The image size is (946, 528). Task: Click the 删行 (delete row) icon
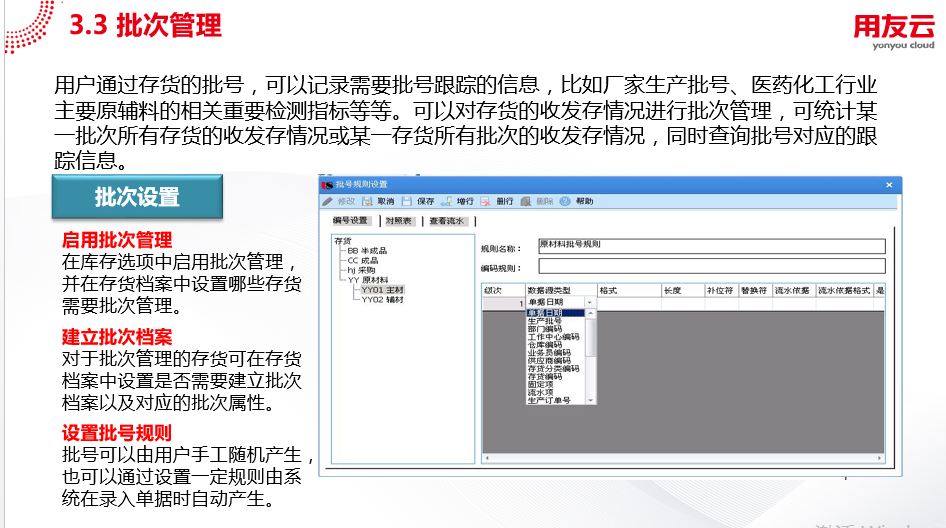(485, 201)
